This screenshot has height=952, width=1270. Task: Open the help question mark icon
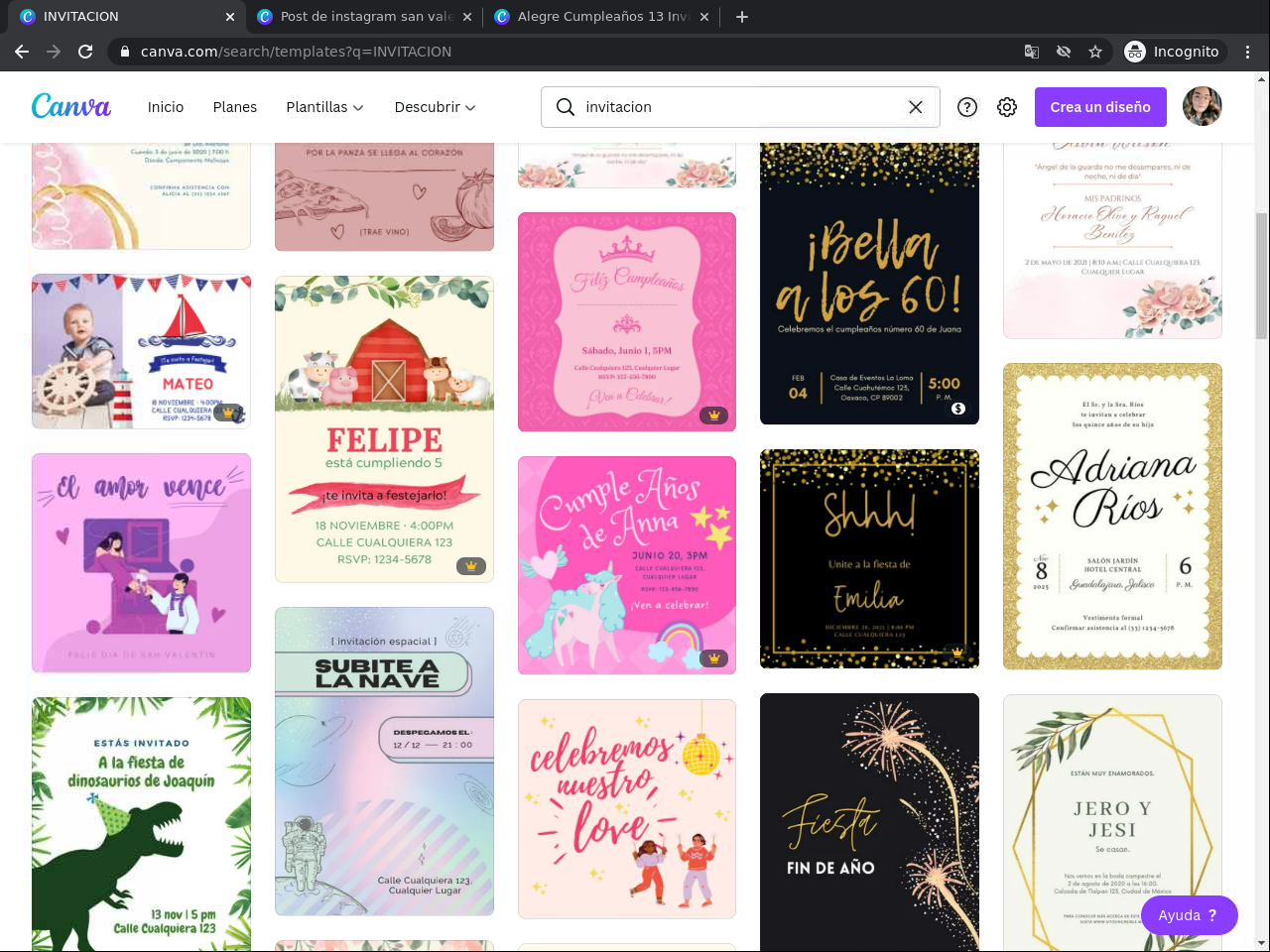967,107
